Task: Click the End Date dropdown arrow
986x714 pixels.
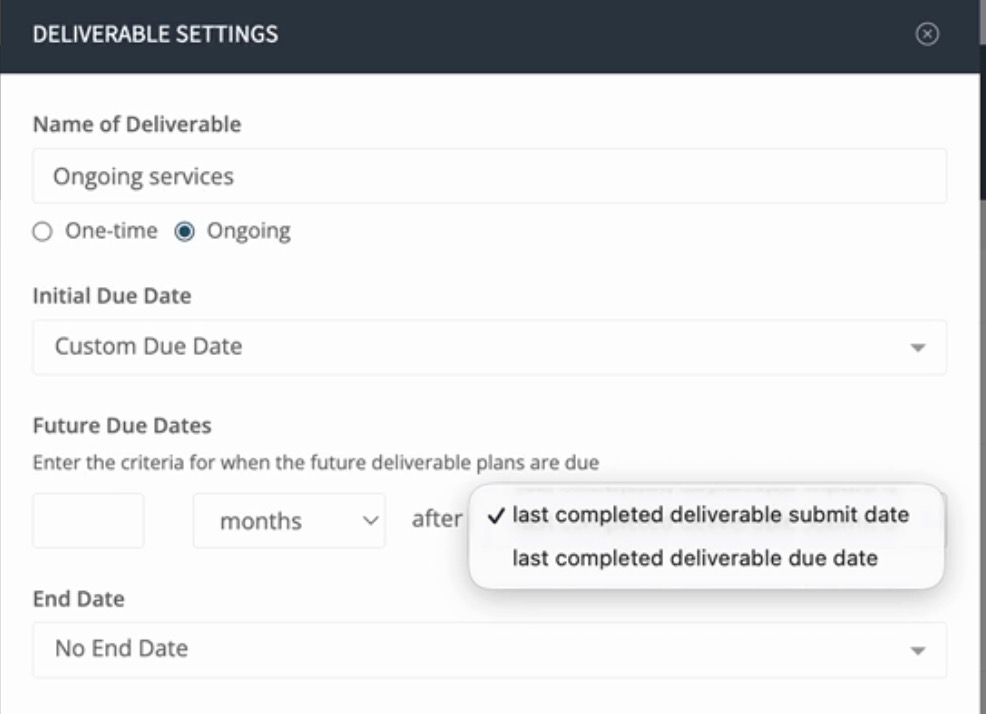Action: coord(918,650)
